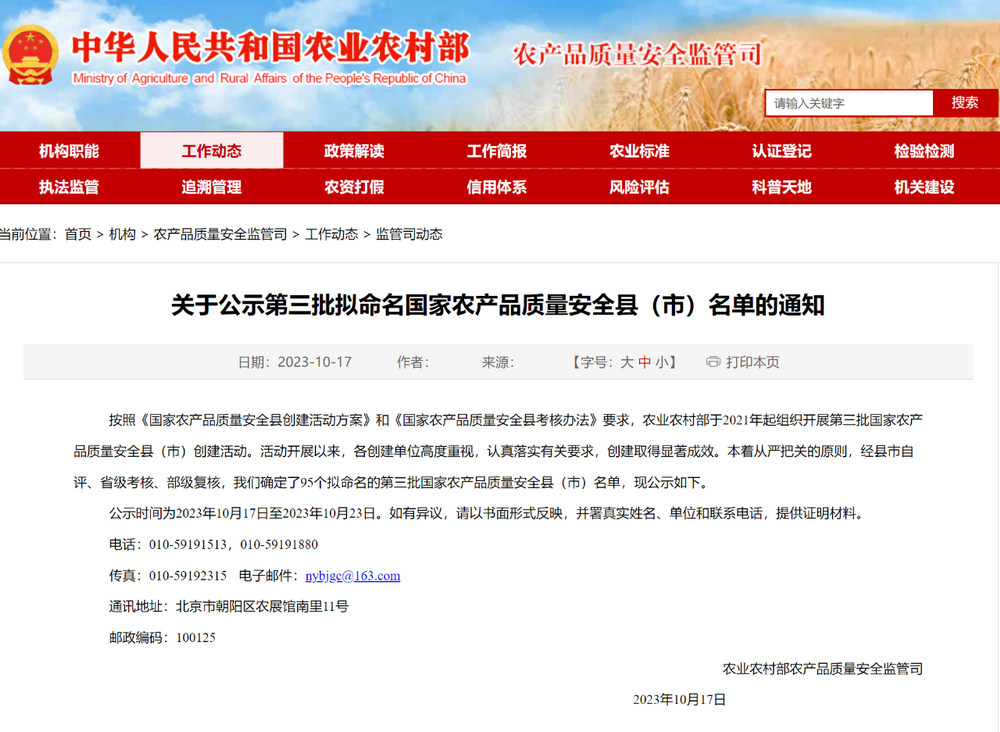Click the 打印本页 print link

point(753,362)
